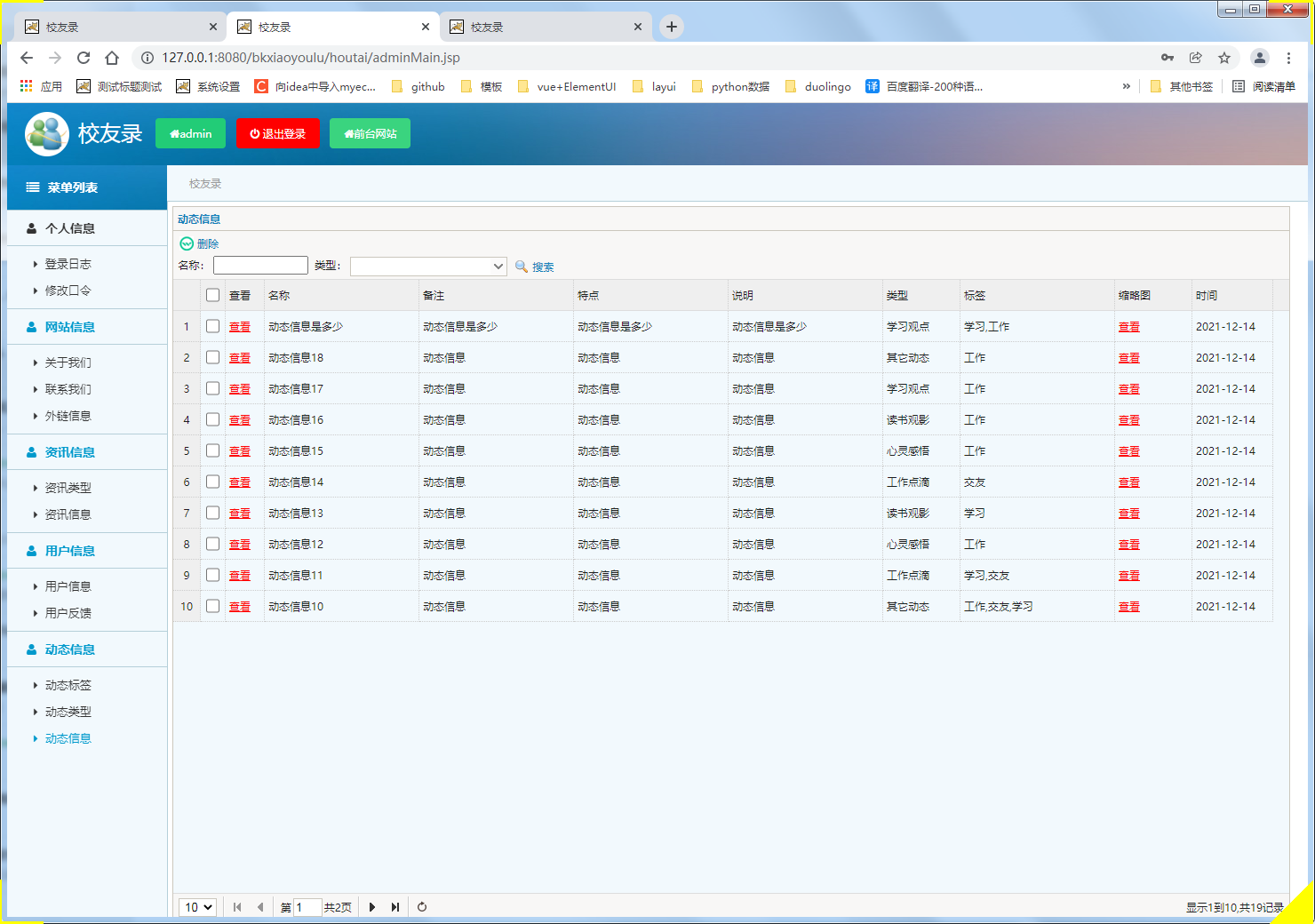Check the row for 动态信息14
This screenshot has height=924, width=1315.
click(x=212, y=482)
